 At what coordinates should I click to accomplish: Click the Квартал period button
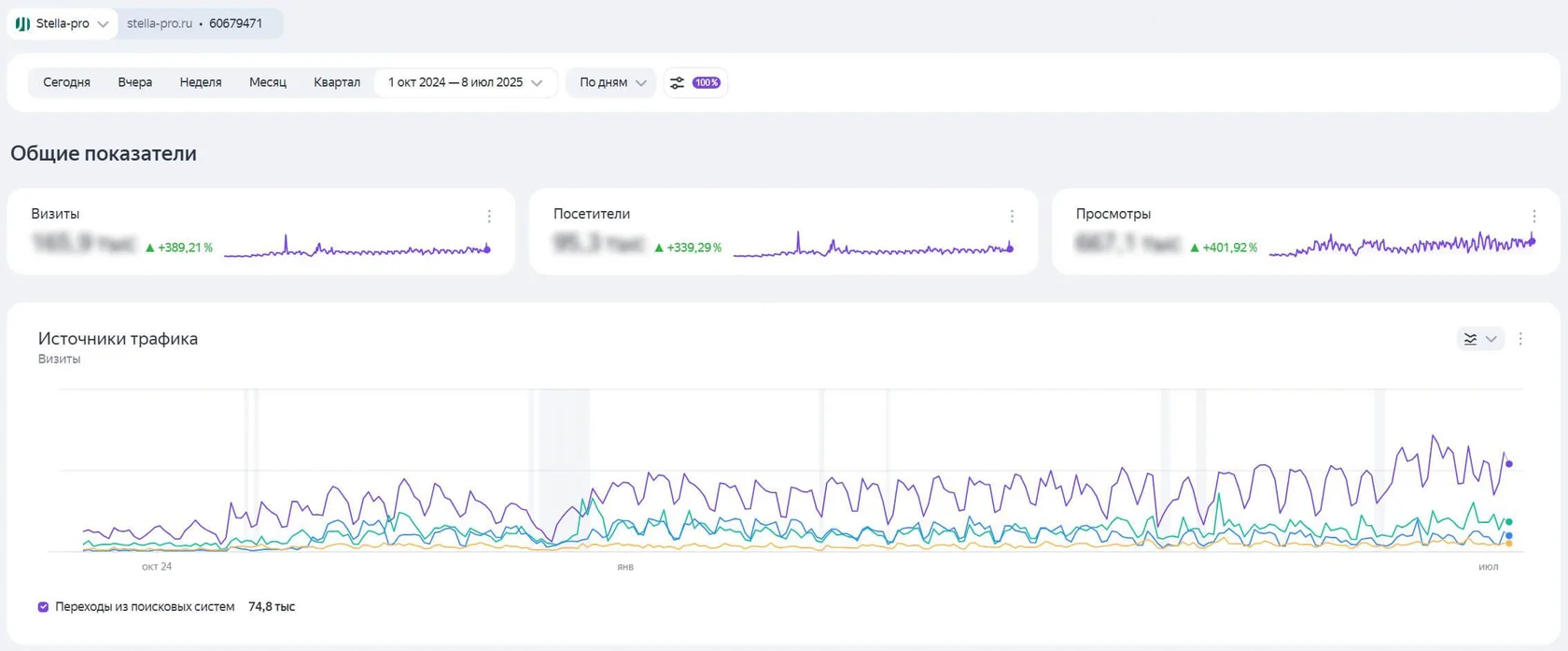click(x=337, y=82)
